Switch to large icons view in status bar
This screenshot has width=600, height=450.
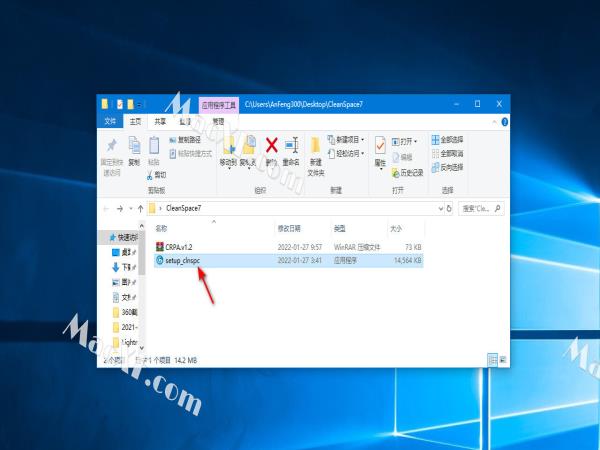(x=503, y=360)
